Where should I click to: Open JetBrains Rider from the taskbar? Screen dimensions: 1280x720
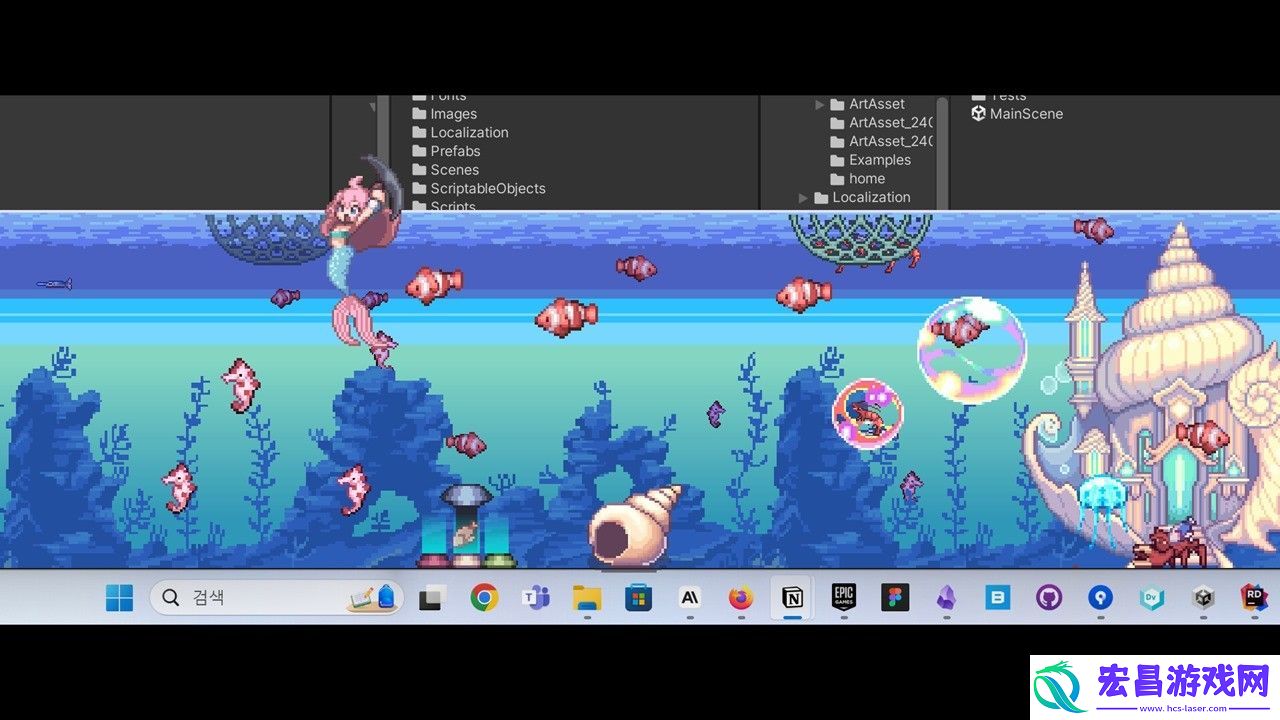tap(1254, 598)
